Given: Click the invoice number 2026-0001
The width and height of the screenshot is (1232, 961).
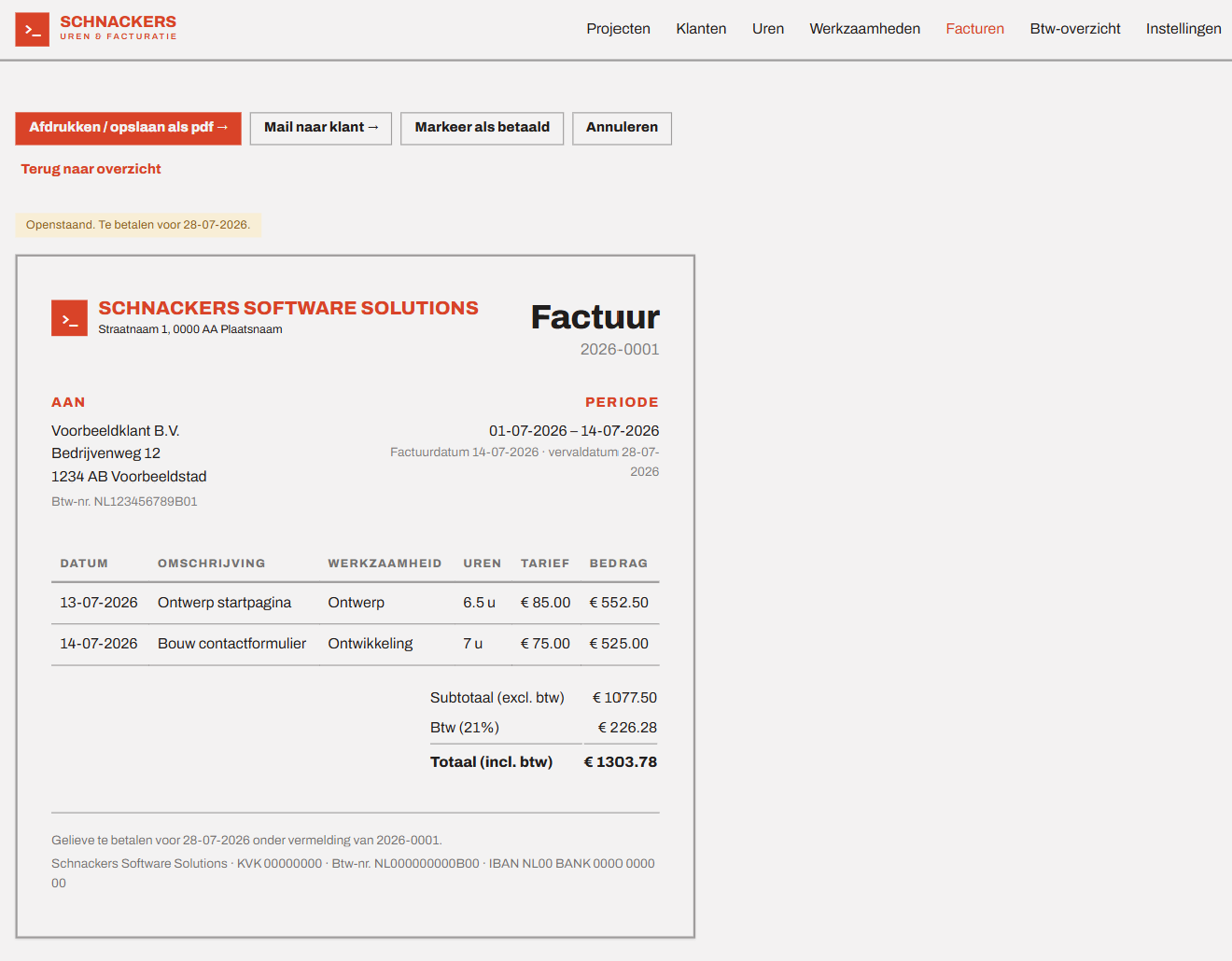Looking at the screenshot, I should click(620, 349).
